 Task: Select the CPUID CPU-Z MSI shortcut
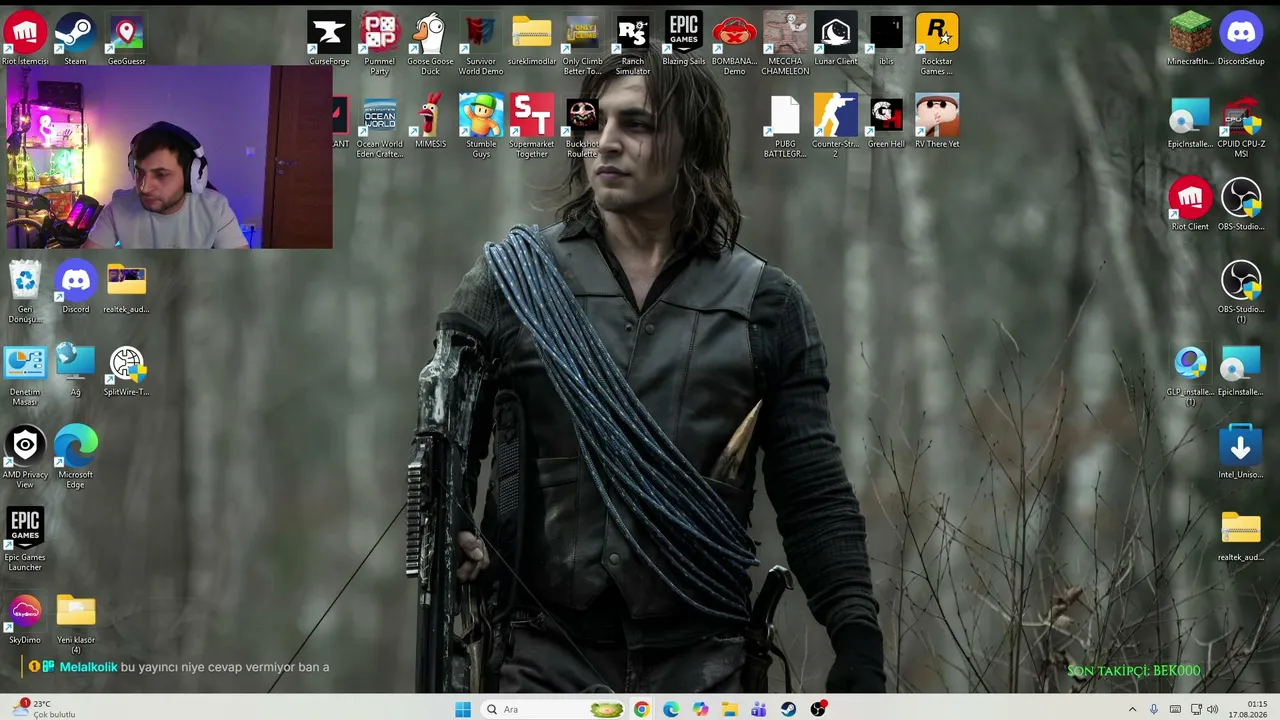click(1241, 127)
